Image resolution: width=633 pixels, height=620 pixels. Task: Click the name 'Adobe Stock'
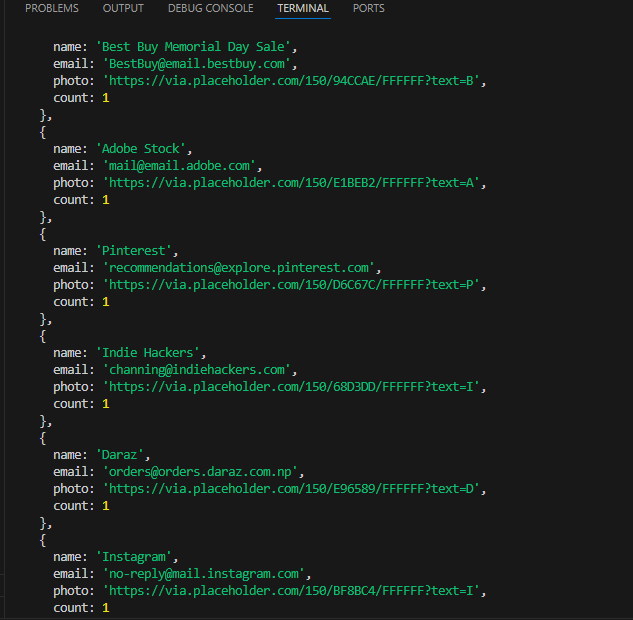pos(140,149)
